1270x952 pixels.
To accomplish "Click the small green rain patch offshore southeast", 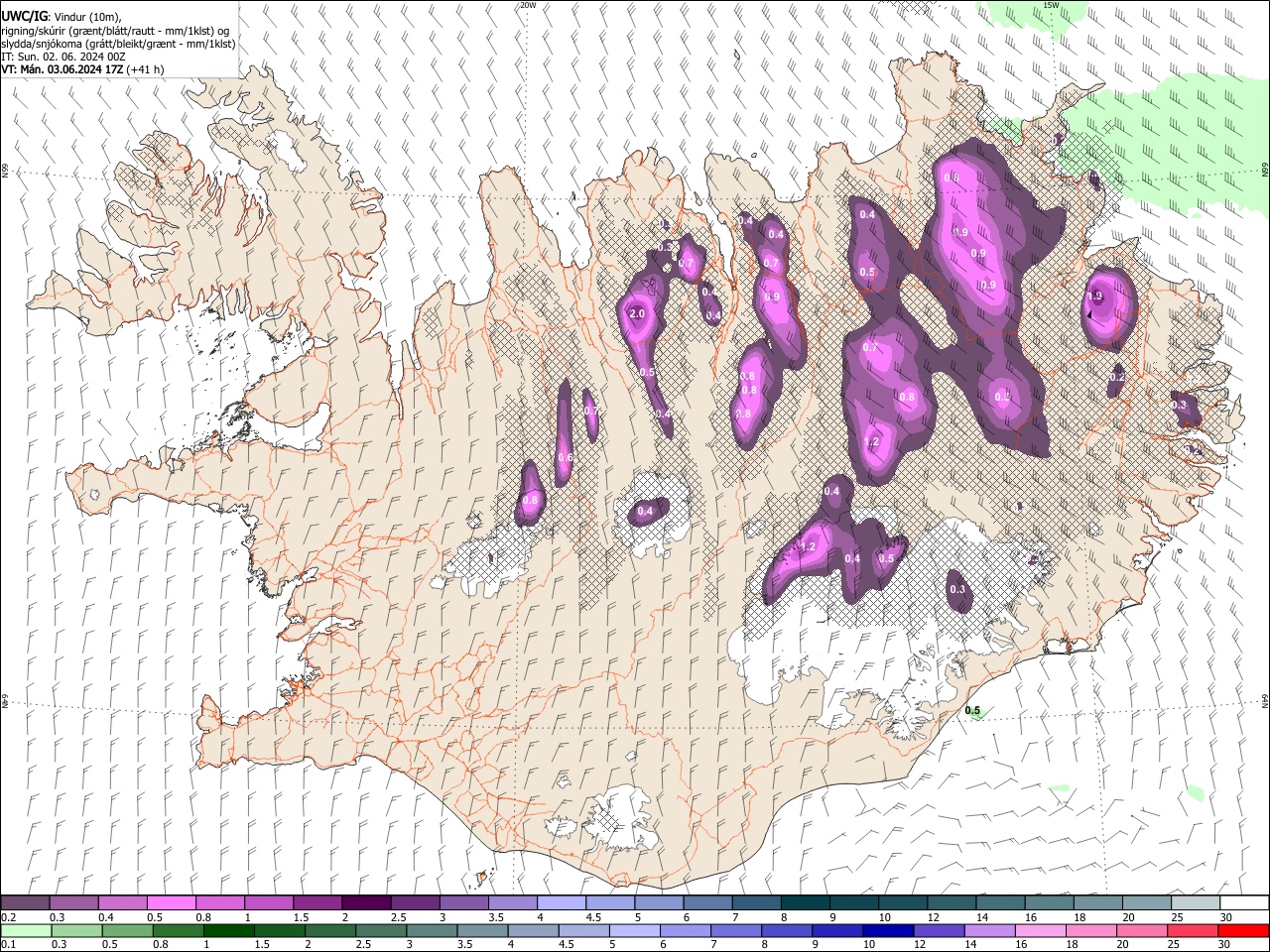I will [1194, 793].
